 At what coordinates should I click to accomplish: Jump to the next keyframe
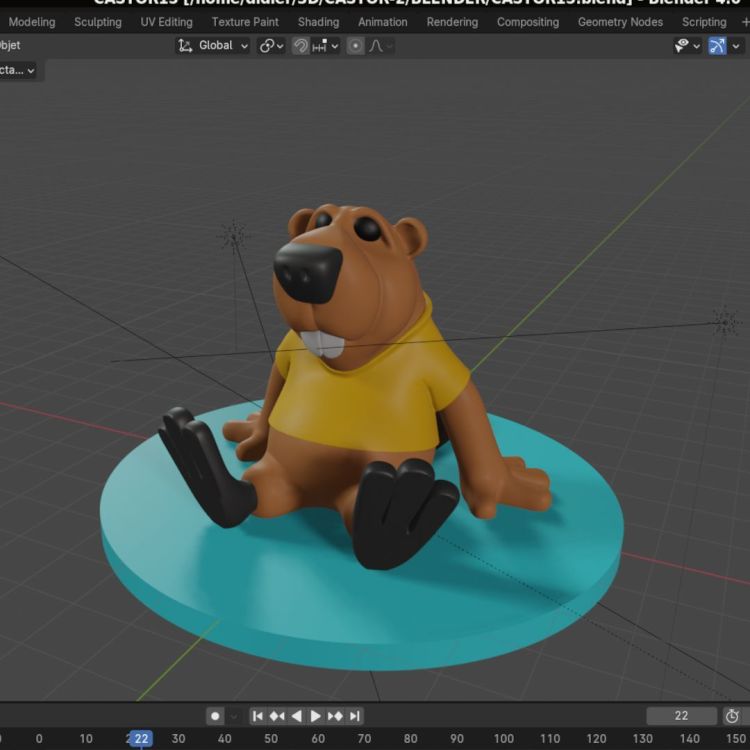coord(335,716)
